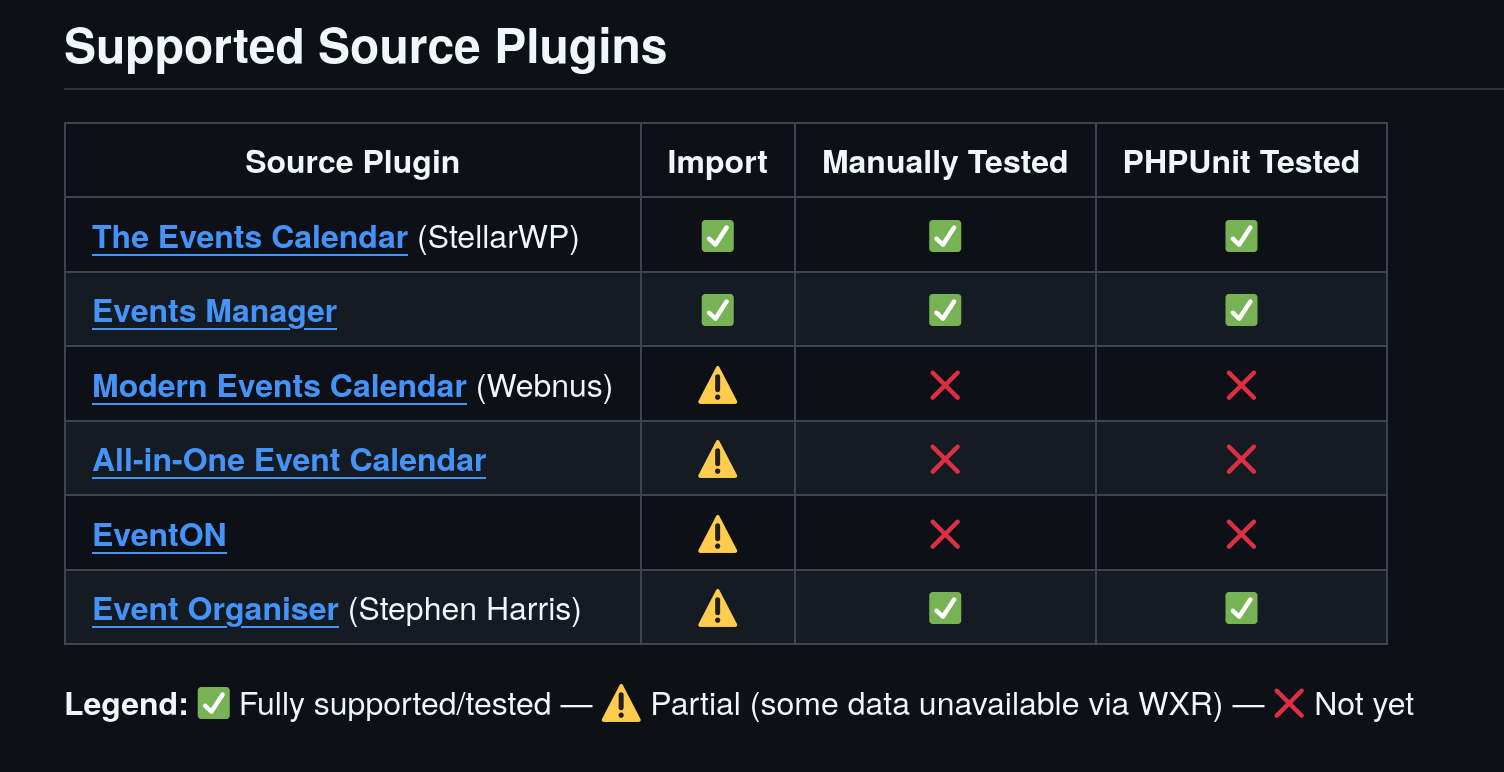Viewport: 1504px width, 772px height.
Task: Click the Legend red cross icon
Action: tap(1289, 703)
